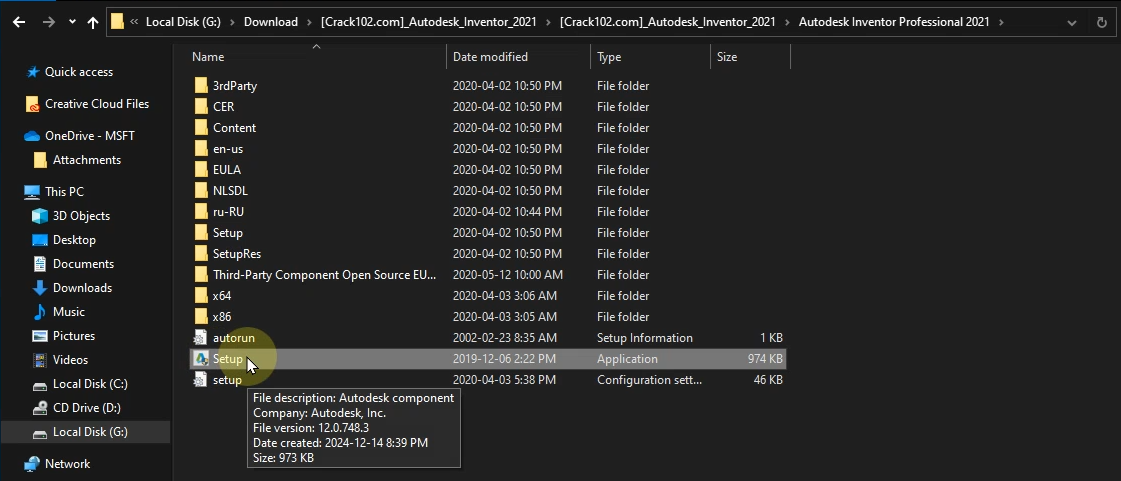Select the autorun setup information file
This screenshot has height=481, width=1121.
pyautogui.click(x=233, y=338)
